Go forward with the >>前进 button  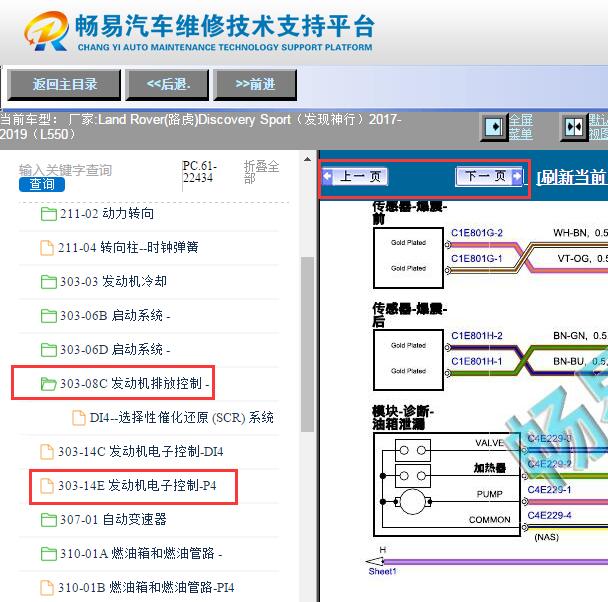pyautogui.click(x=255, y=85)
